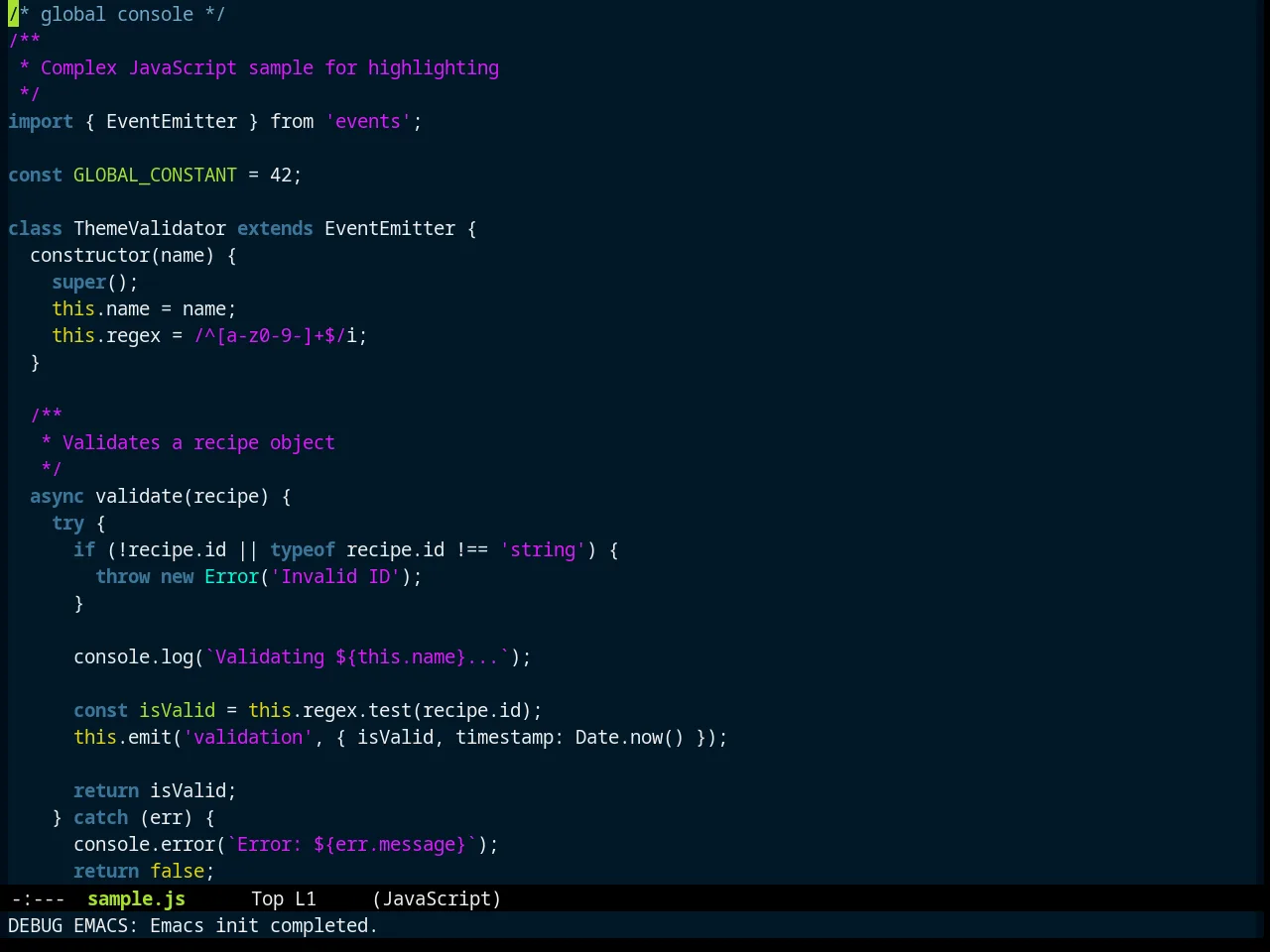The image size is (1270, 952).
Task: Click the ThemeValidator class name
Action: click(x=150, y=228)
